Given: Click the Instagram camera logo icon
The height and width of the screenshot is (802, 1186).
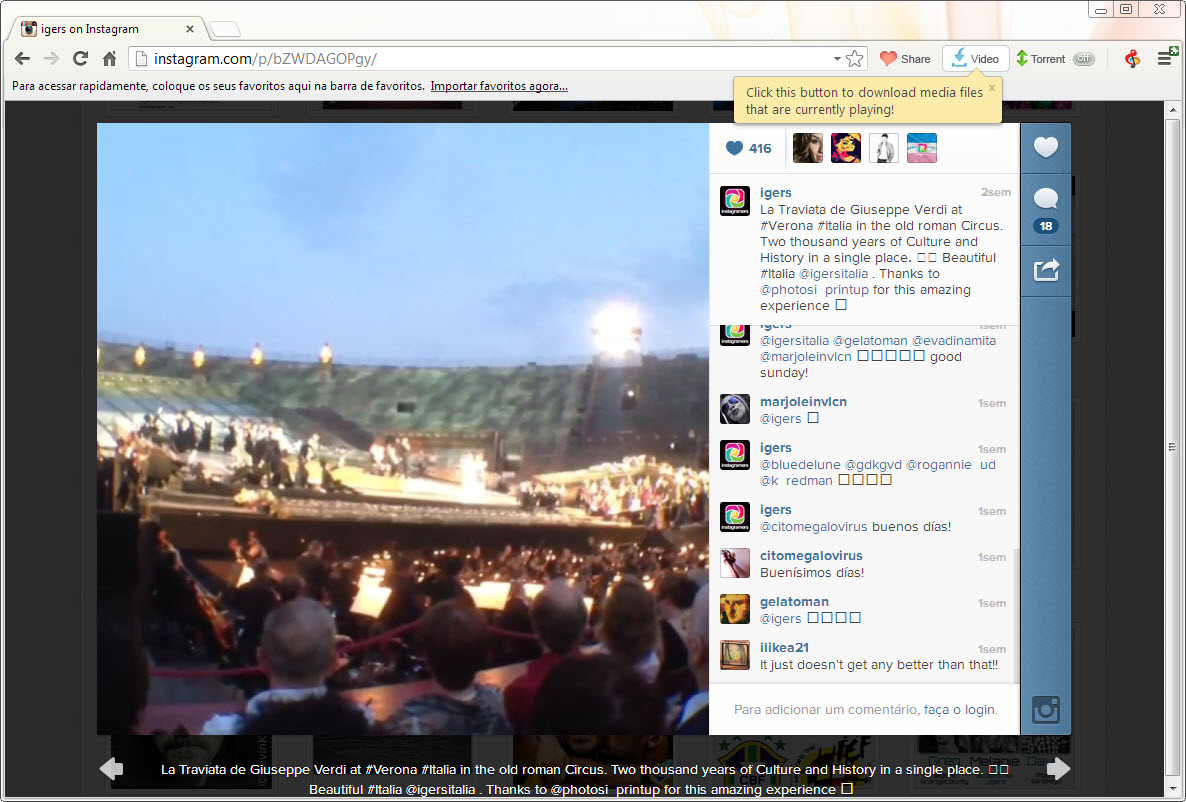Looking at the screenshot, I should point(1045,710).
